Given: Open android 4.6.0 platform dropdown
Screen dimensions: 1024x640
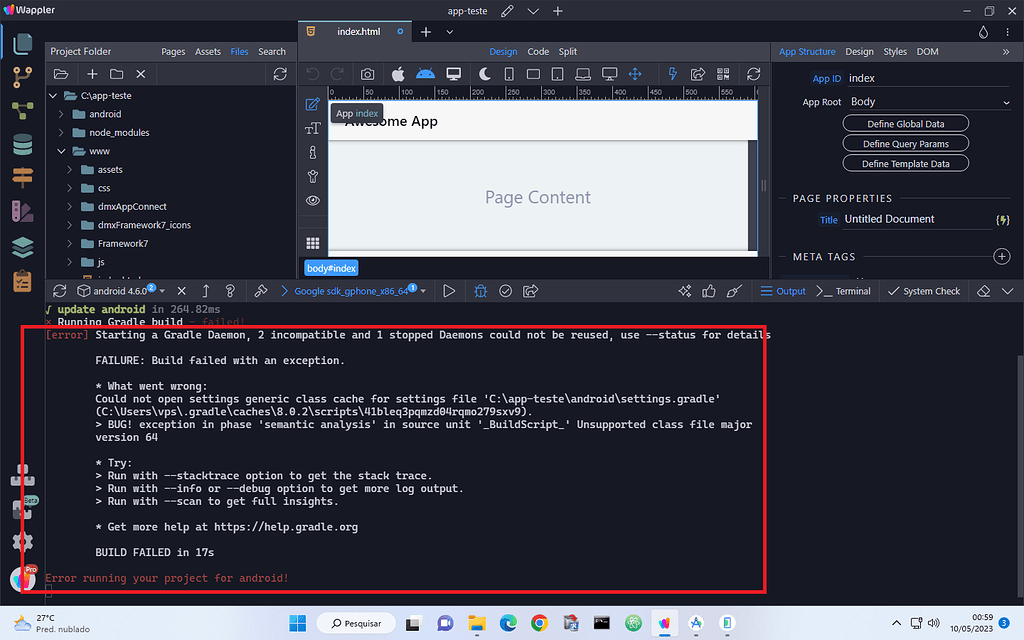Looking at the screenshot, I should pyautogui.click(x=121, y=291).
